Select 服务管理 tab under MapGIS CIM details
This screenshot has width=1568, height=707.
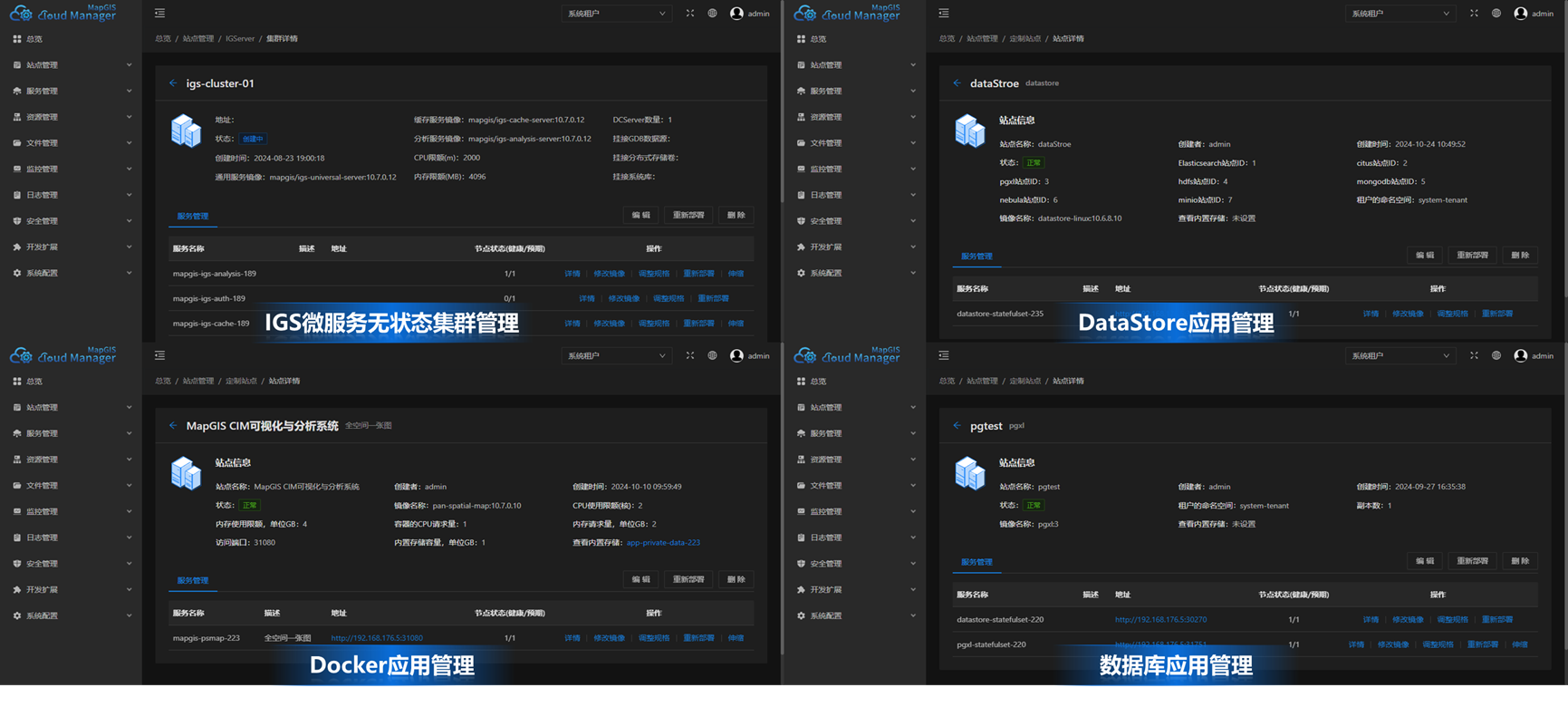[193, 580]
